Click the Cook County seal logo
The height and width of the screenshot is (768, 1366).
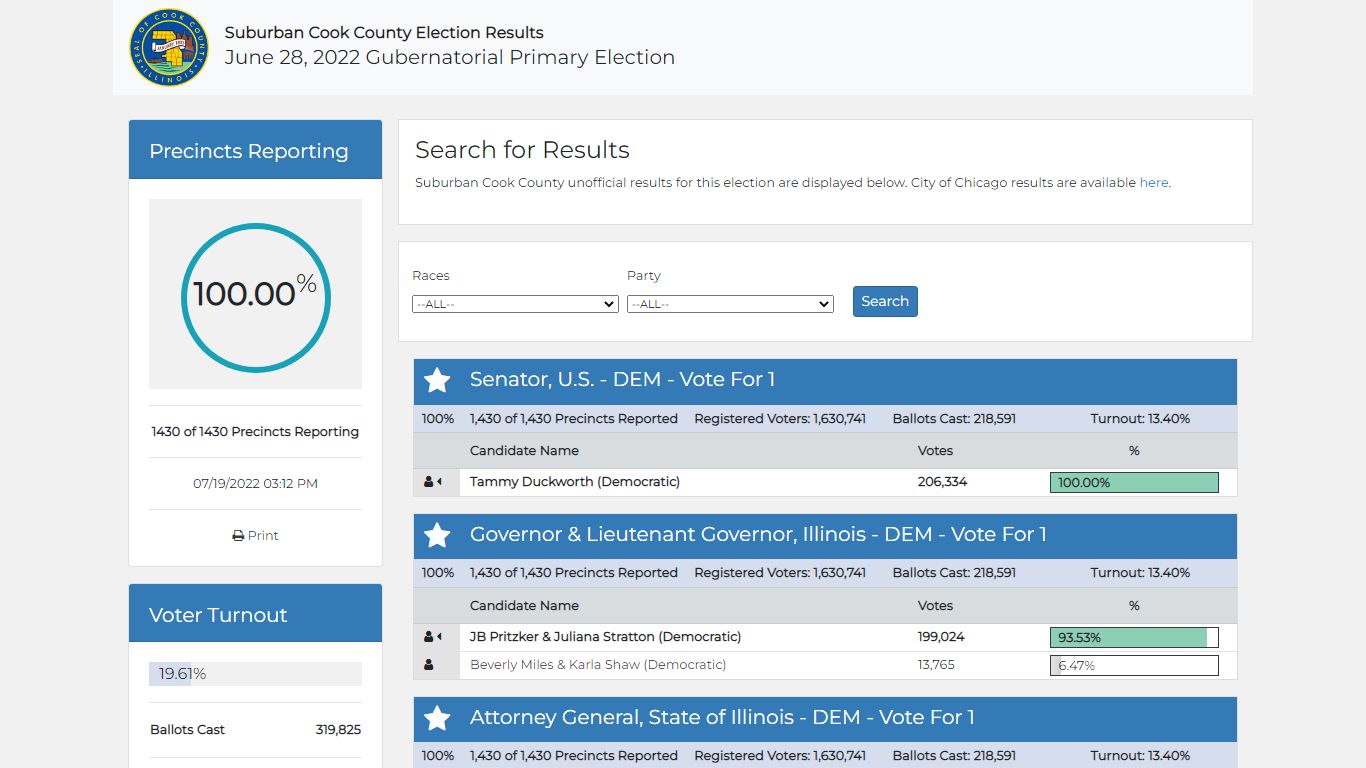click(x=170, y=47)
